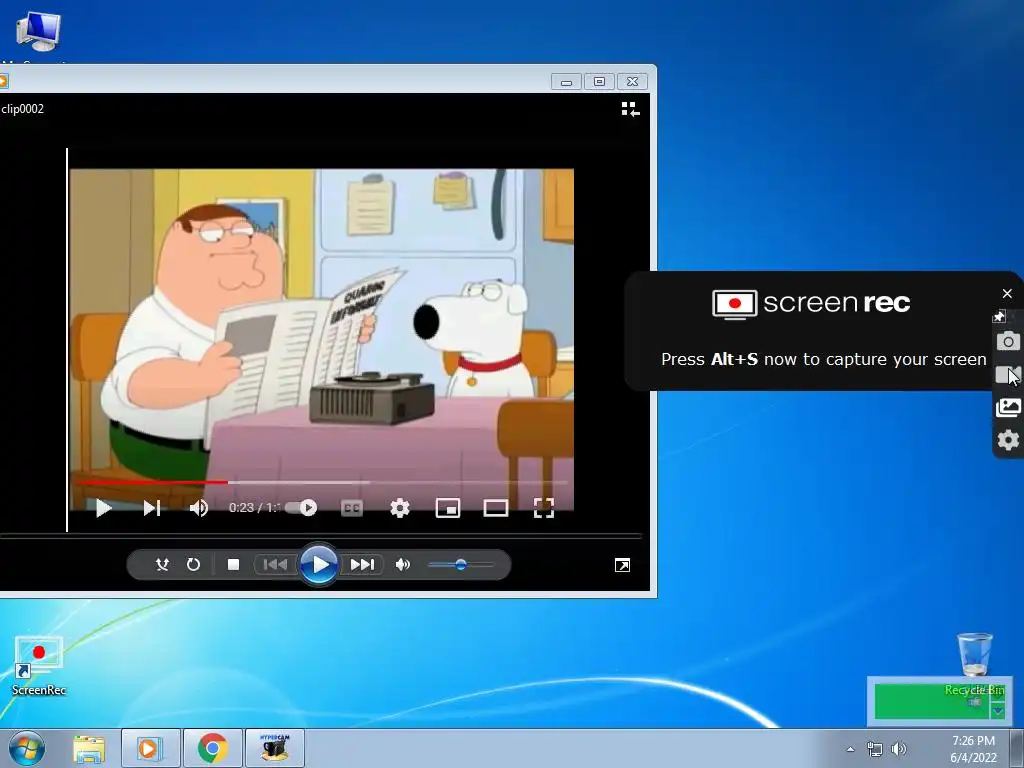Pin the ScreenRec sidebar

click(x=999, y=317)
